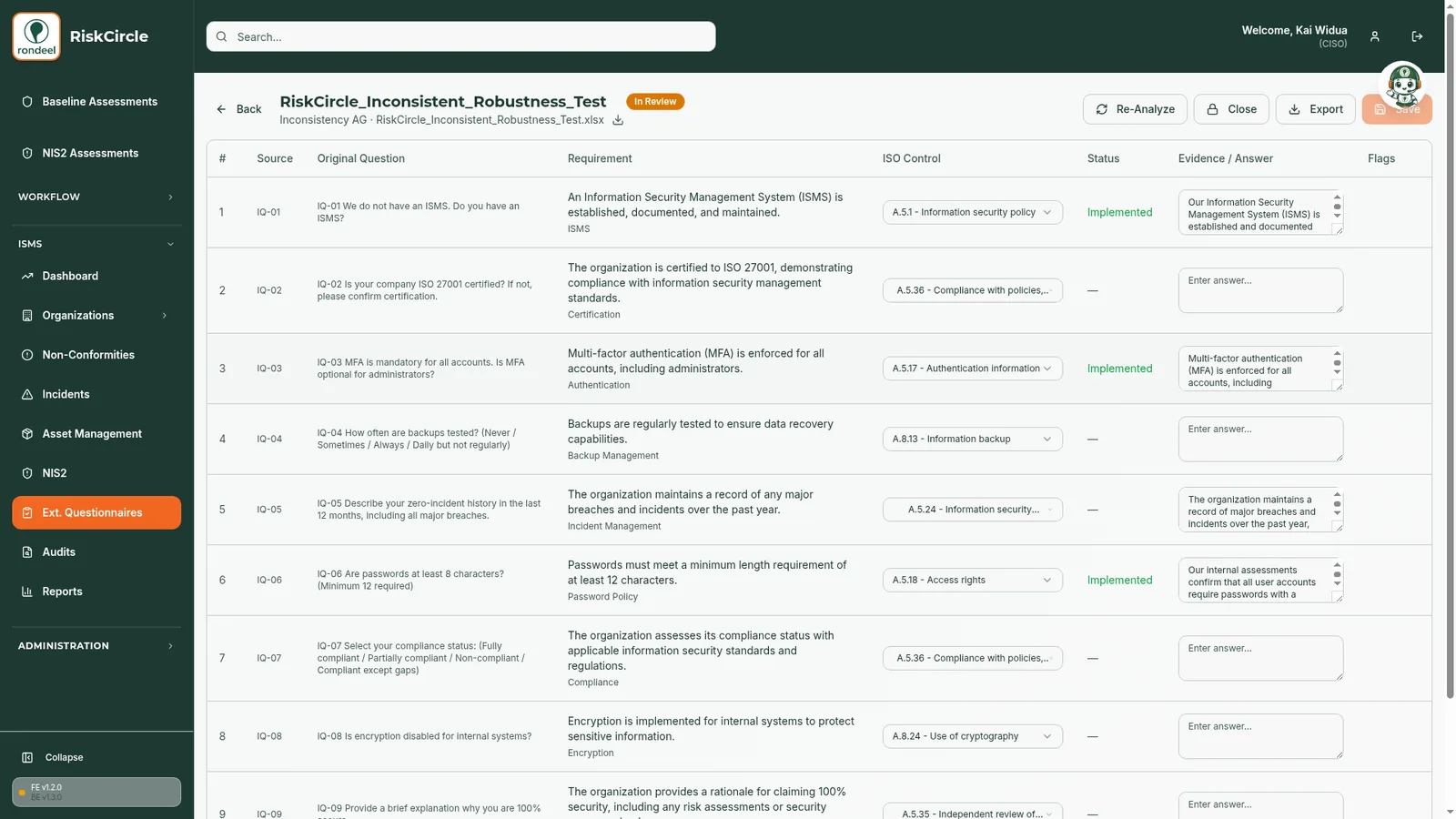Click the FE v1.2.0 version badge
Screen dimensions: 1456x819
click(96, 792)
